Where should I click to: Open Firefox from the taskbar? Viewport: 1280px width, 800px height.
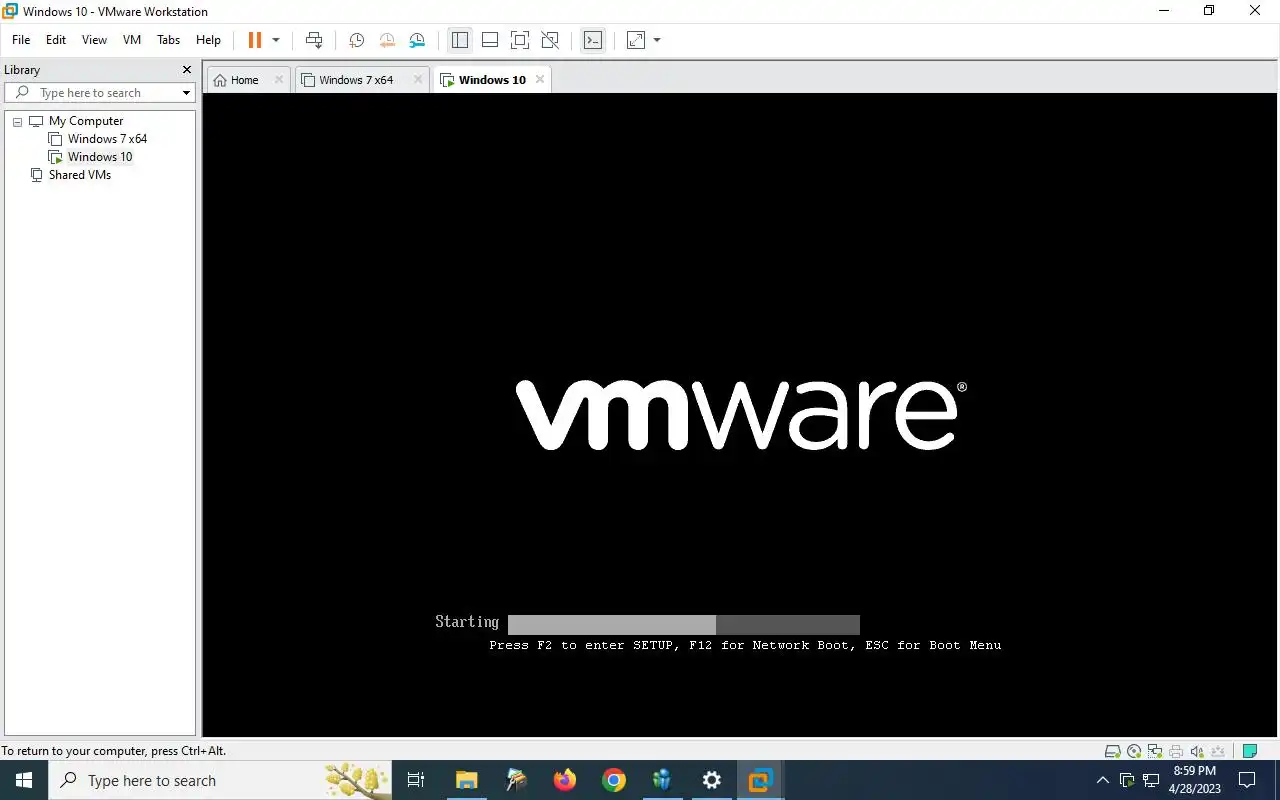(x=565, y=780)
